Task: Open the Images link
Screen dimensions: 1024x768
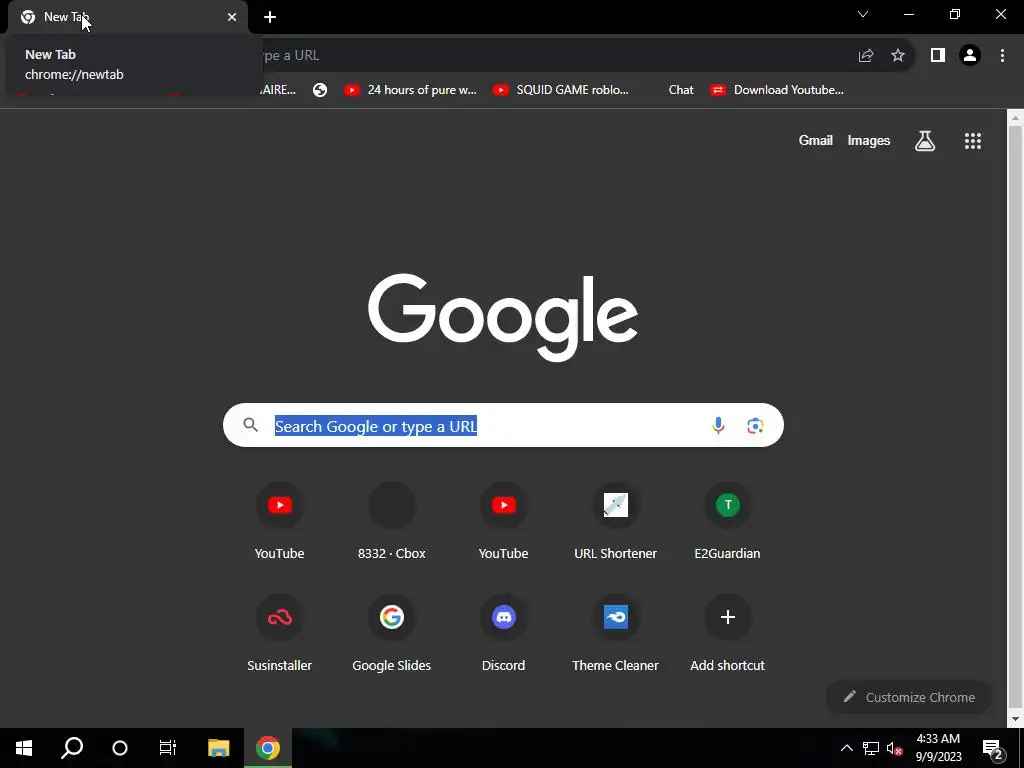Action: coord(869,140)
